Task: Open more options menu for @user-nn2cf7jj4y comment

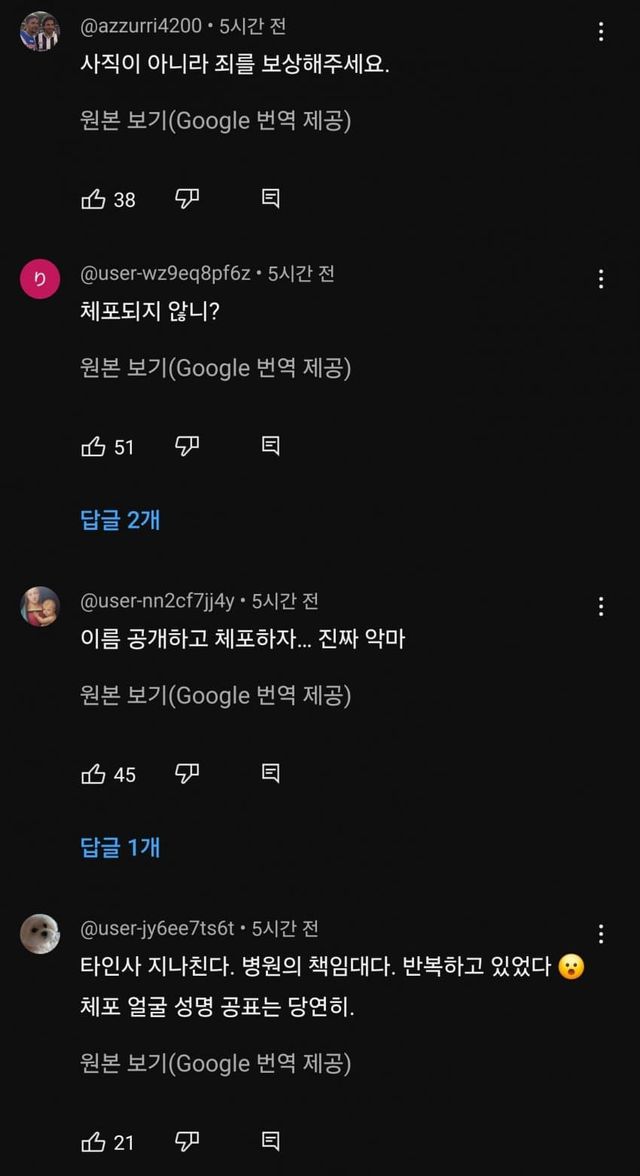Action: [x=601, y=606]
